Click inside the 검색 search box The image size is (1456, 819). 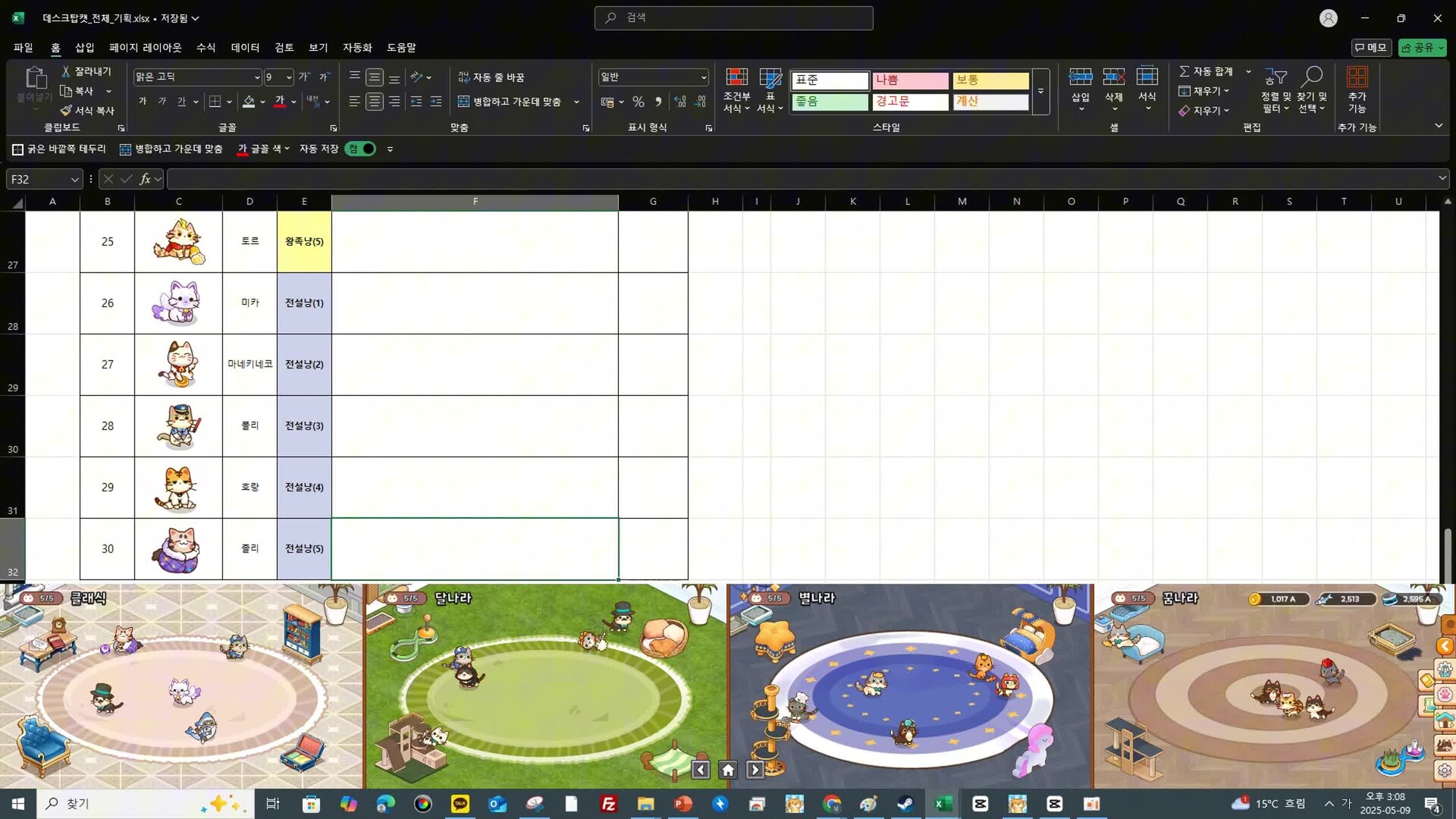coord(733,17)
